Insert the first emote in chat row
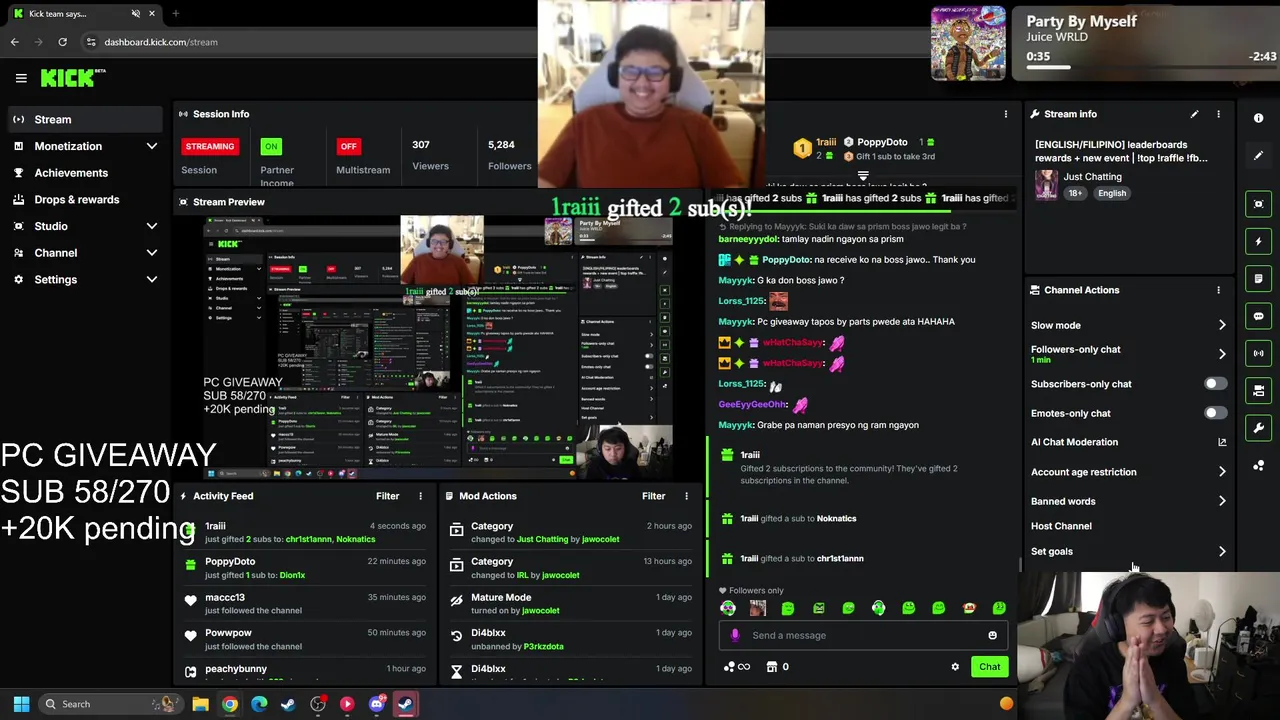 click(x=727, y=608)
